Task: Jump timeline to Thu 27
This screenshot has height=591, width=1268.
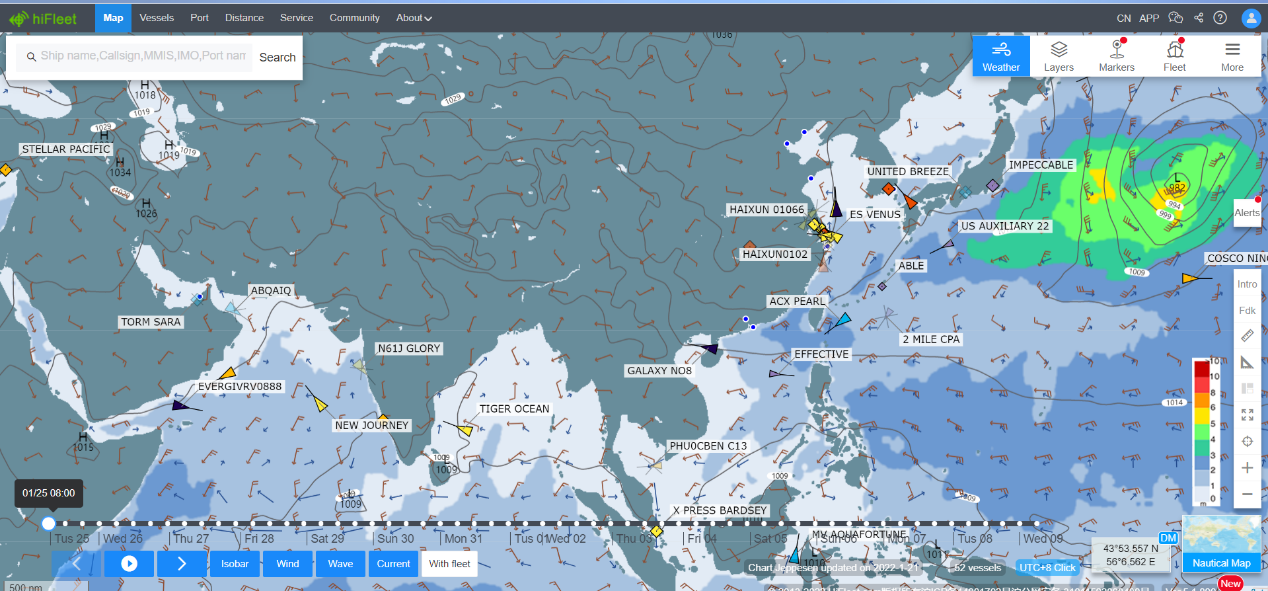Action: (x=193, y=538)
